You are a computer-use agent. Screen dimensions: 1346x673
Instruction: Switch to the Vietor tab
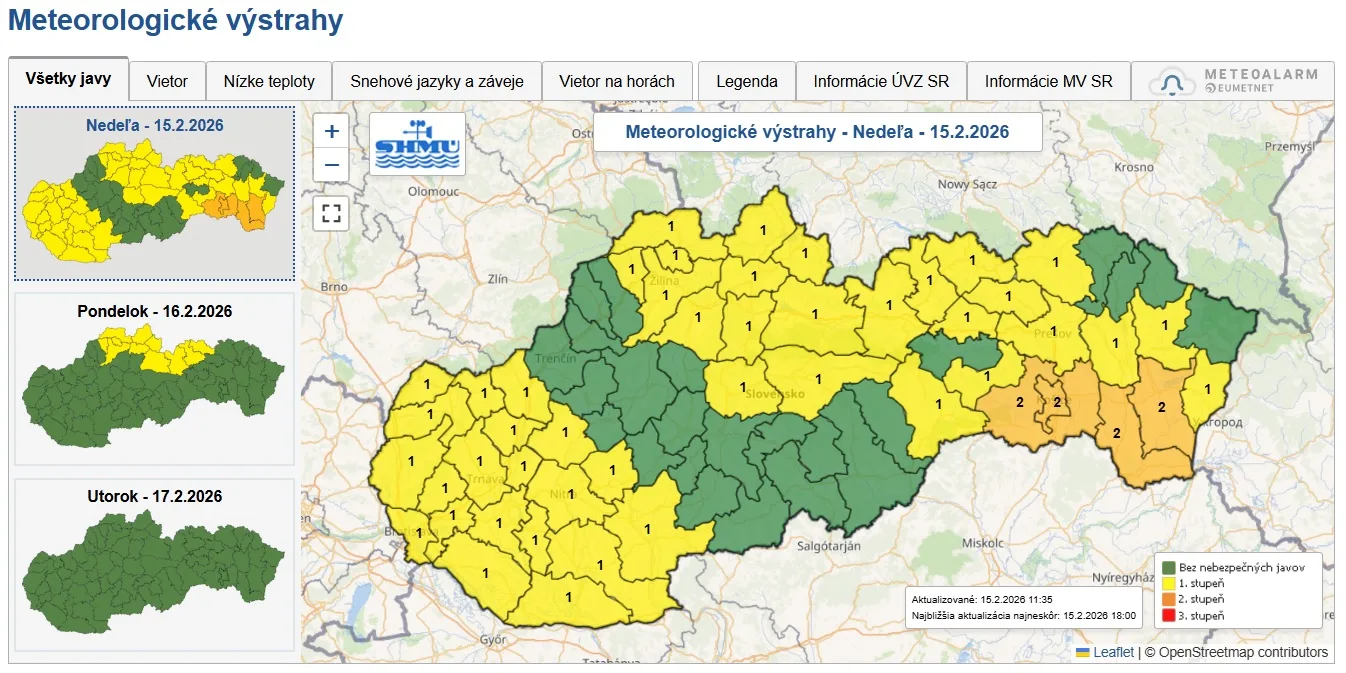pos(167,82)
